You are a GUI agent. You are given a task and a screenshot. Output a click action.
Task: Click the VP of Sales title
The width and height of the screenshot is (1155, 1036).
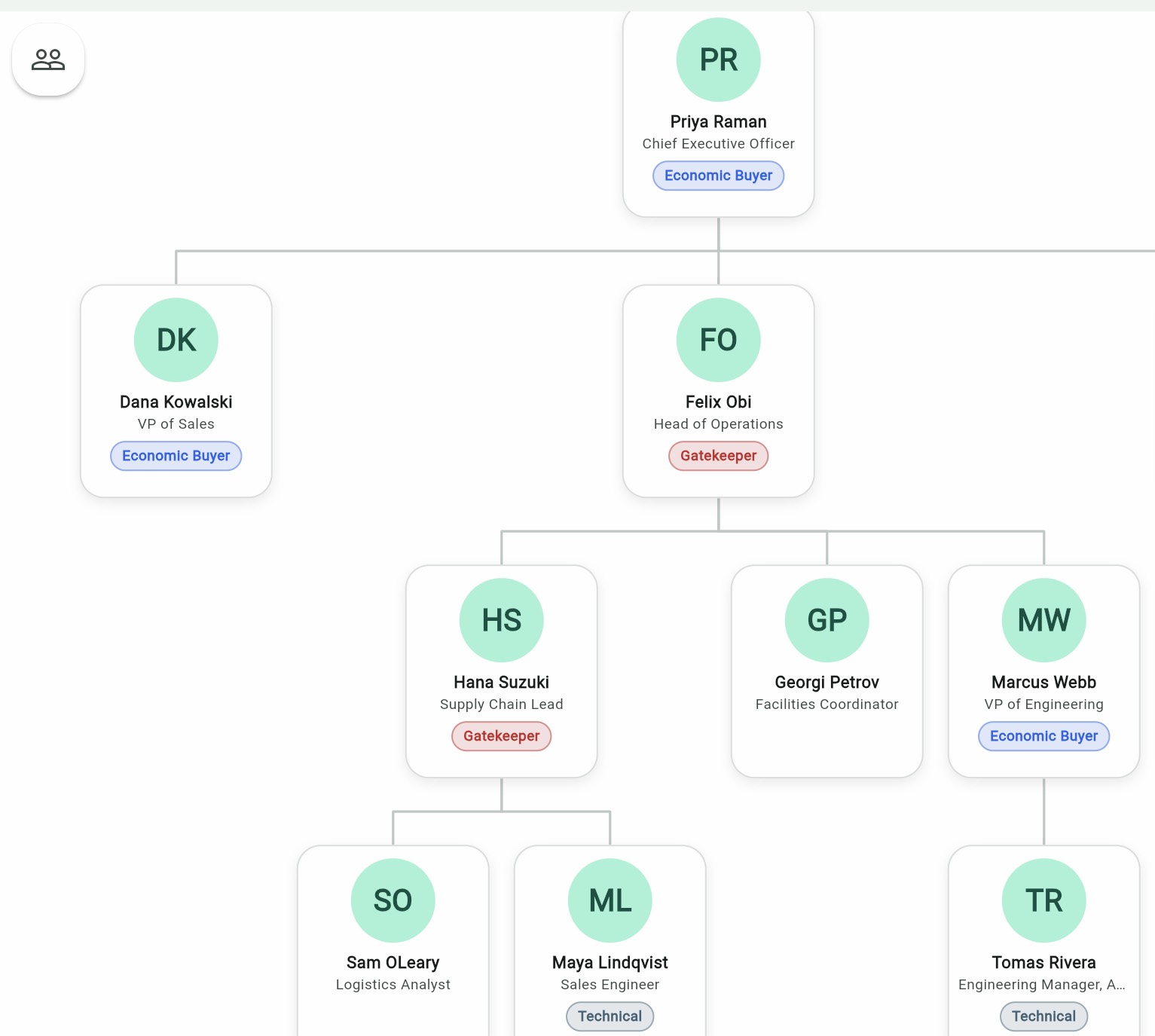pos(176,424)
